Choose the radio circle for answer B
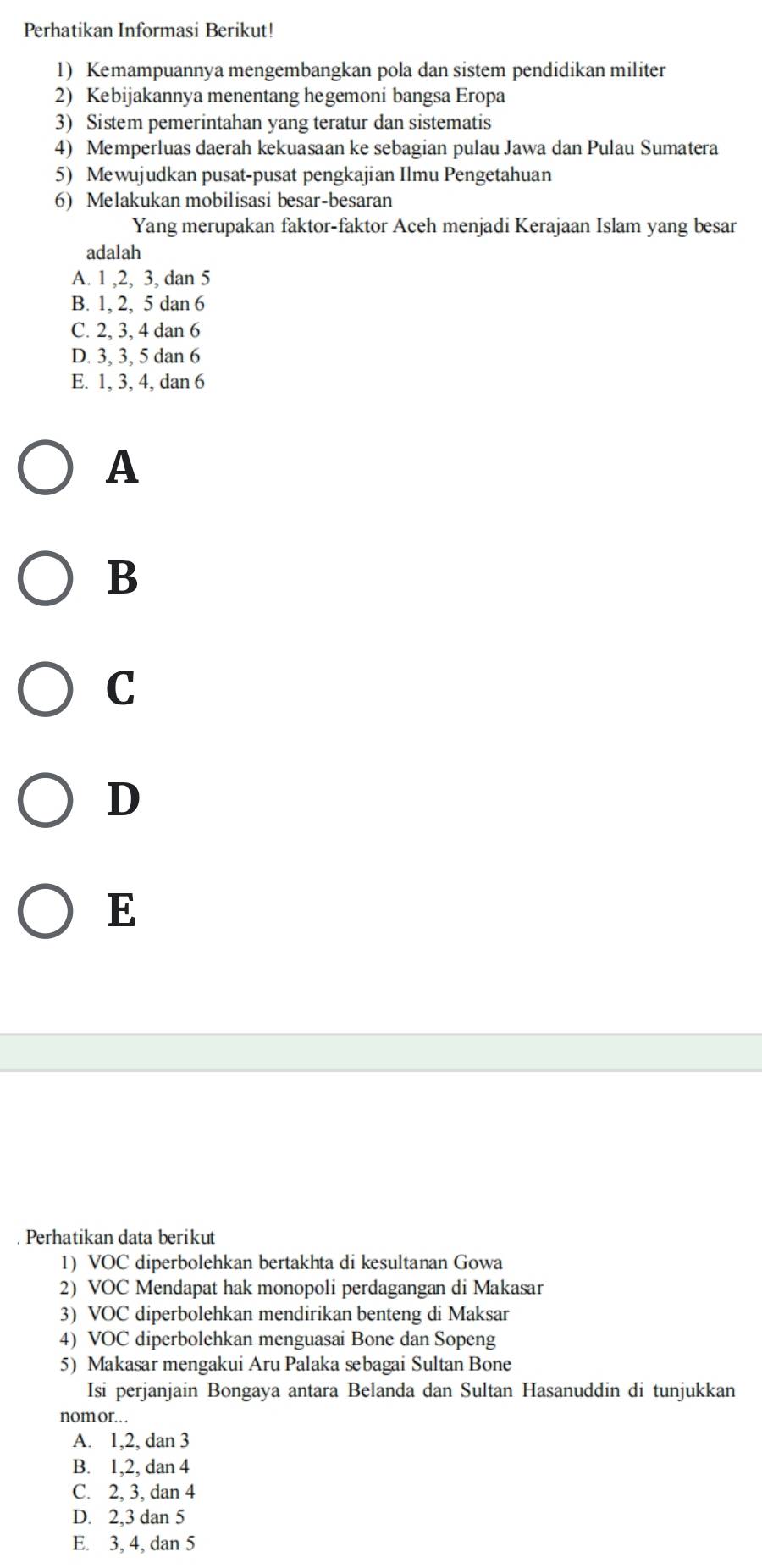 tap(46, 578)
